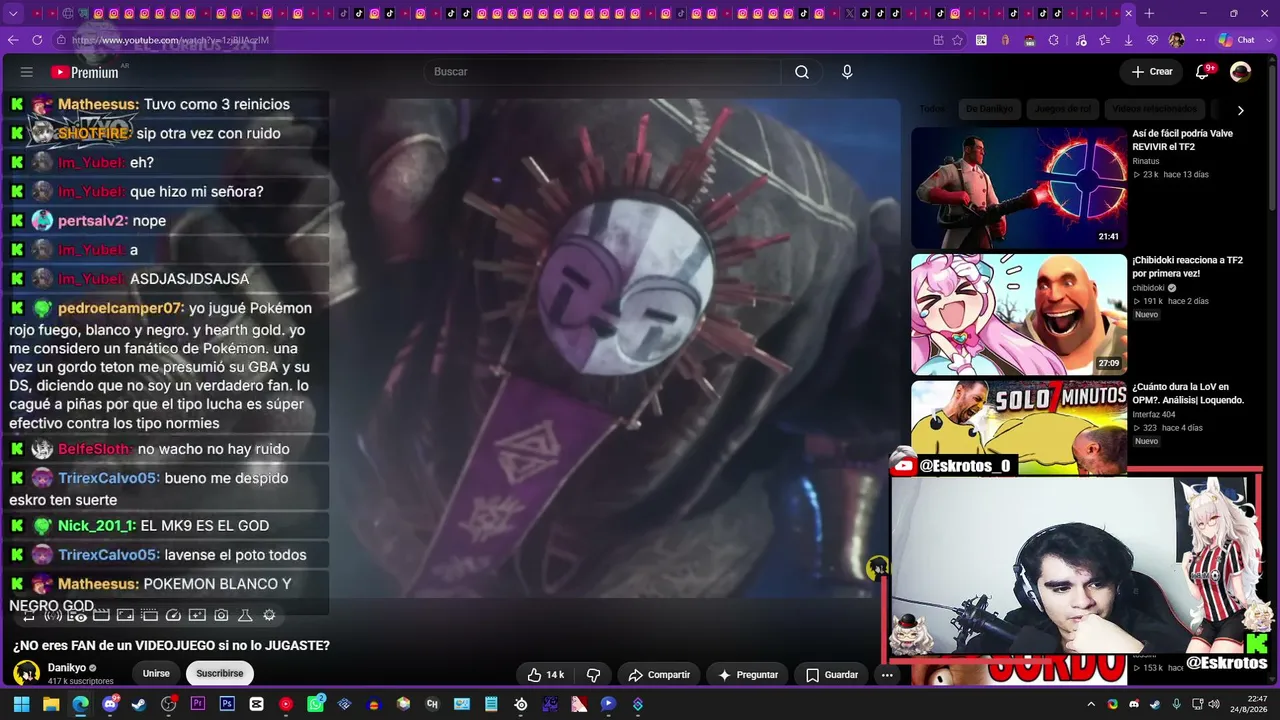Go back with browser back arrow

13,40
